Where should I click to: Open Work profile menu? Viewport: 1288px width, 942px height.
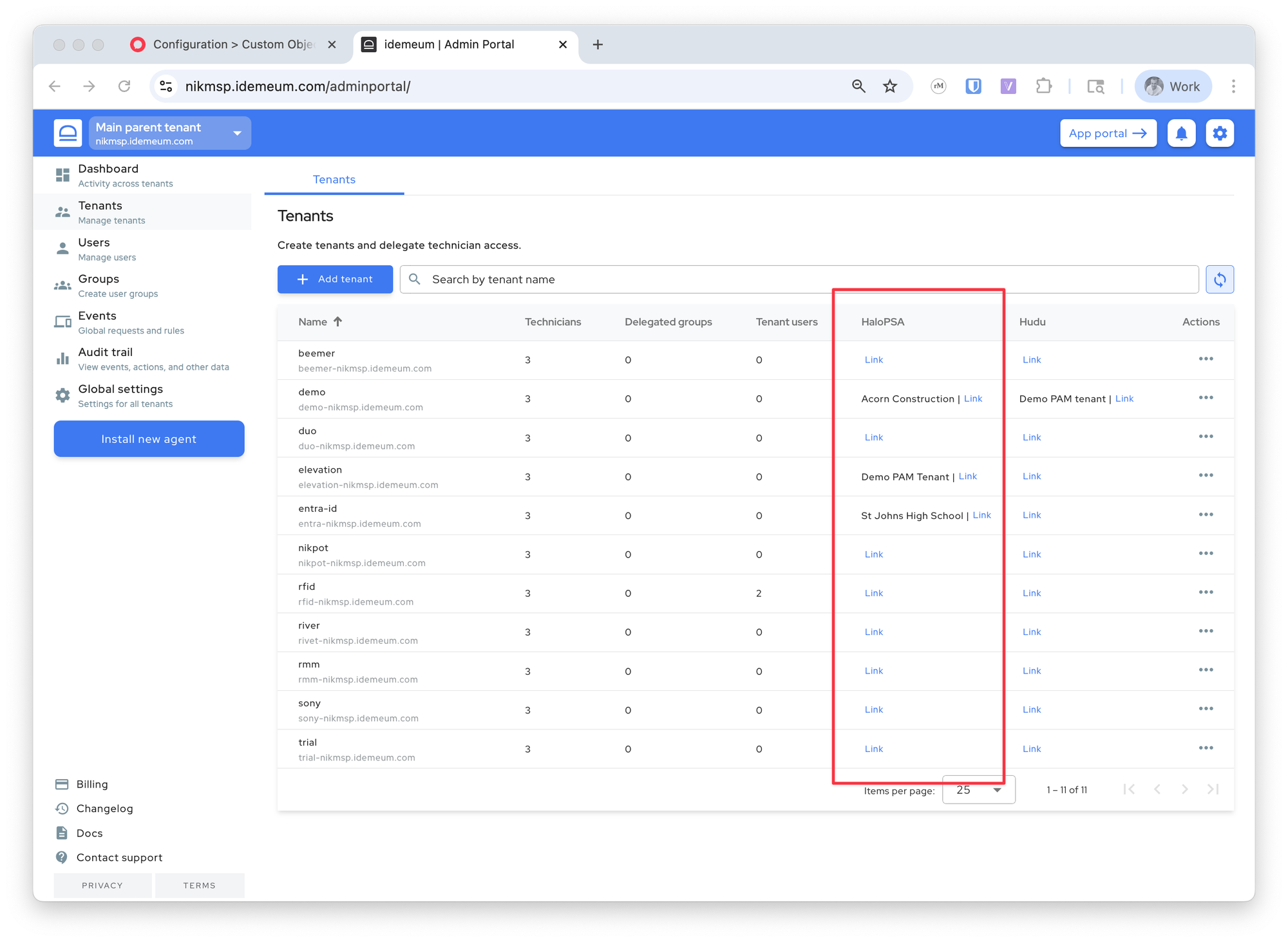tap(1173, 86)
